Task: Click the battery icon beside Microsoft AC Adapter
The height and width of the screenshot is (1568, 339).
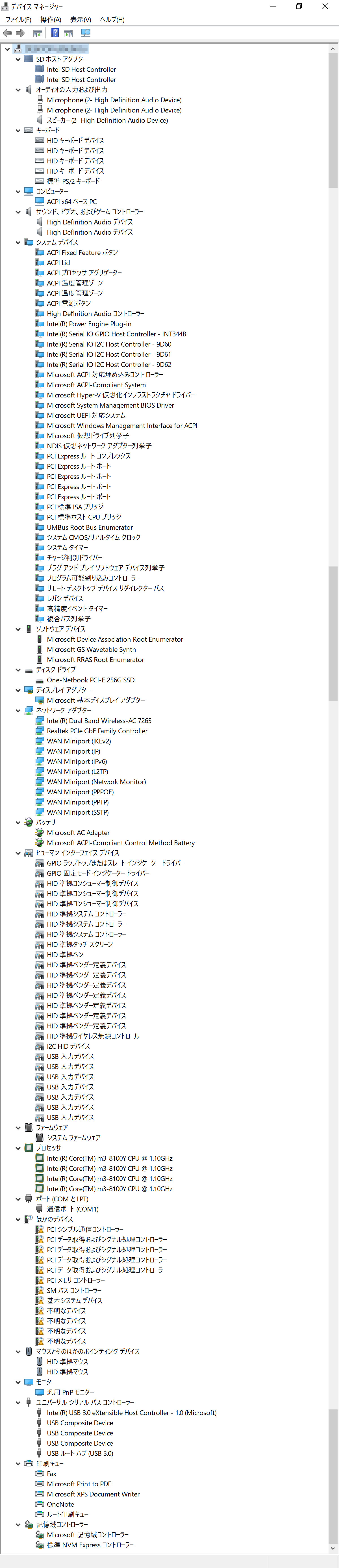Action: 40,832
